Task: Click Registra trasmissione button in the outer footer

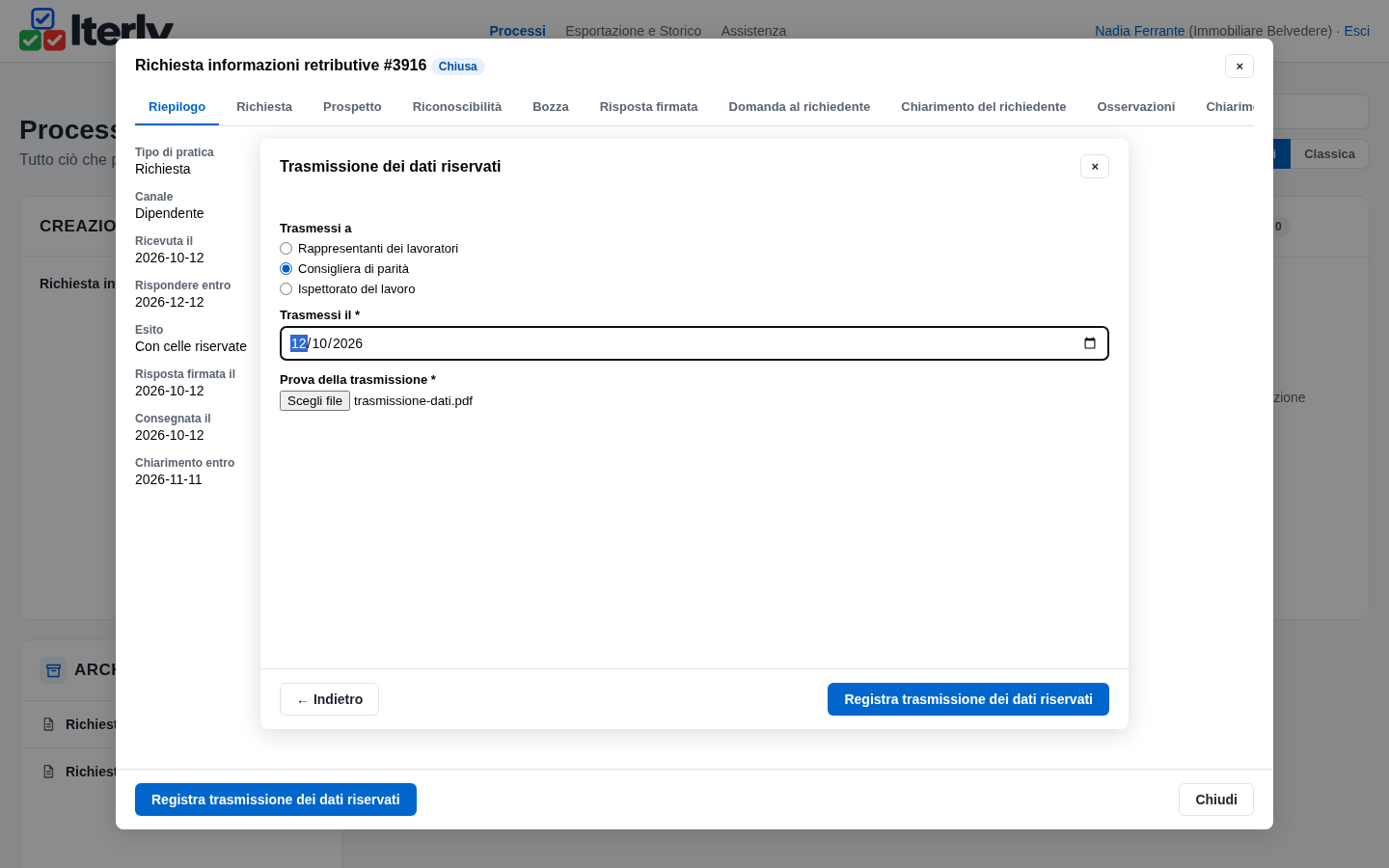Action: [x=276, y=800]
